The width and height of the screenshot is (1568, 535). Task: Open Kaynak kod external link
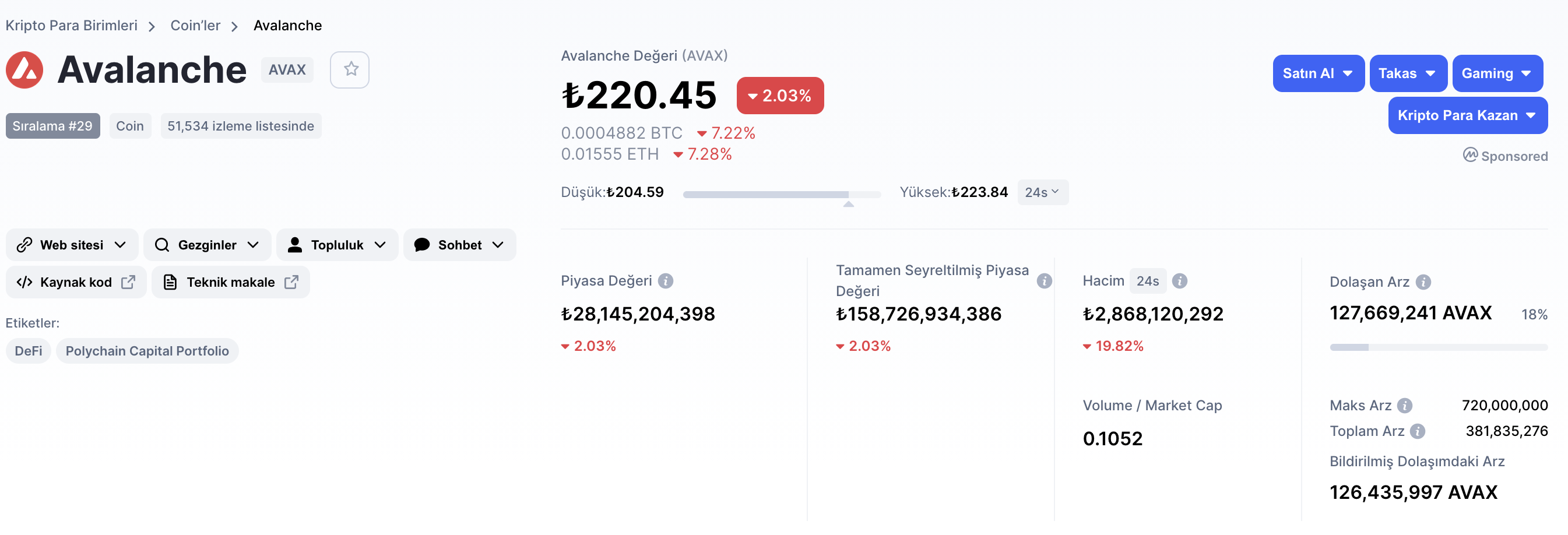click(76, 282)
